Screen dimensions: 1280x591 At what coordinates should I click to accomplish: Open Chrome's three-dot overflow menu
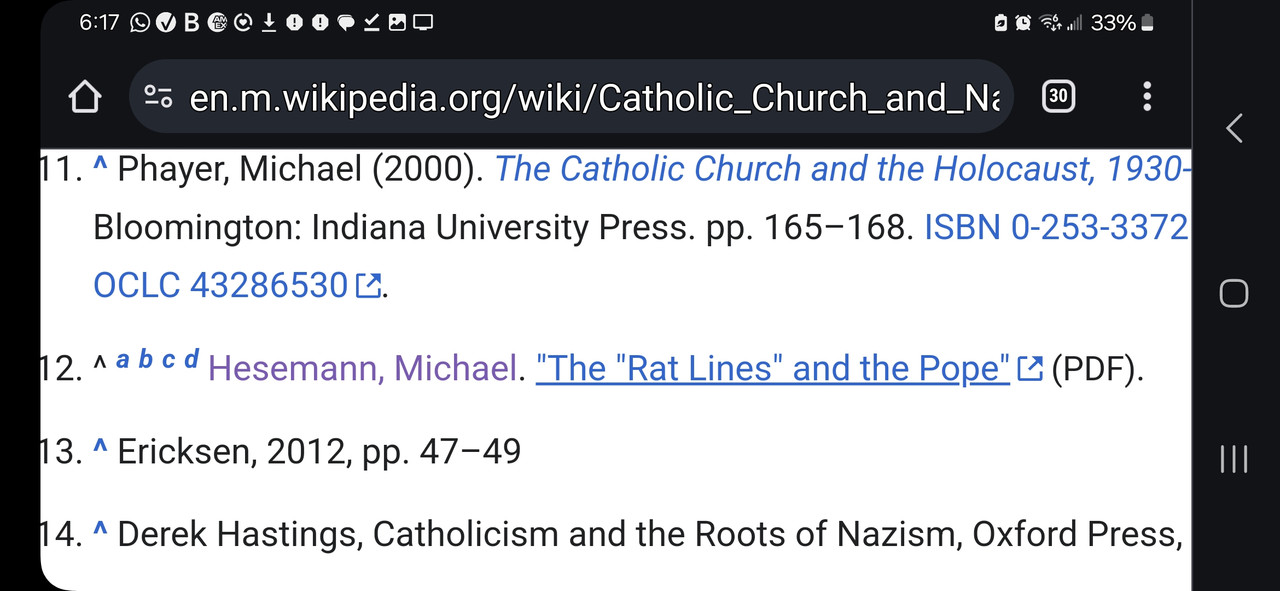pos(1147,96)
